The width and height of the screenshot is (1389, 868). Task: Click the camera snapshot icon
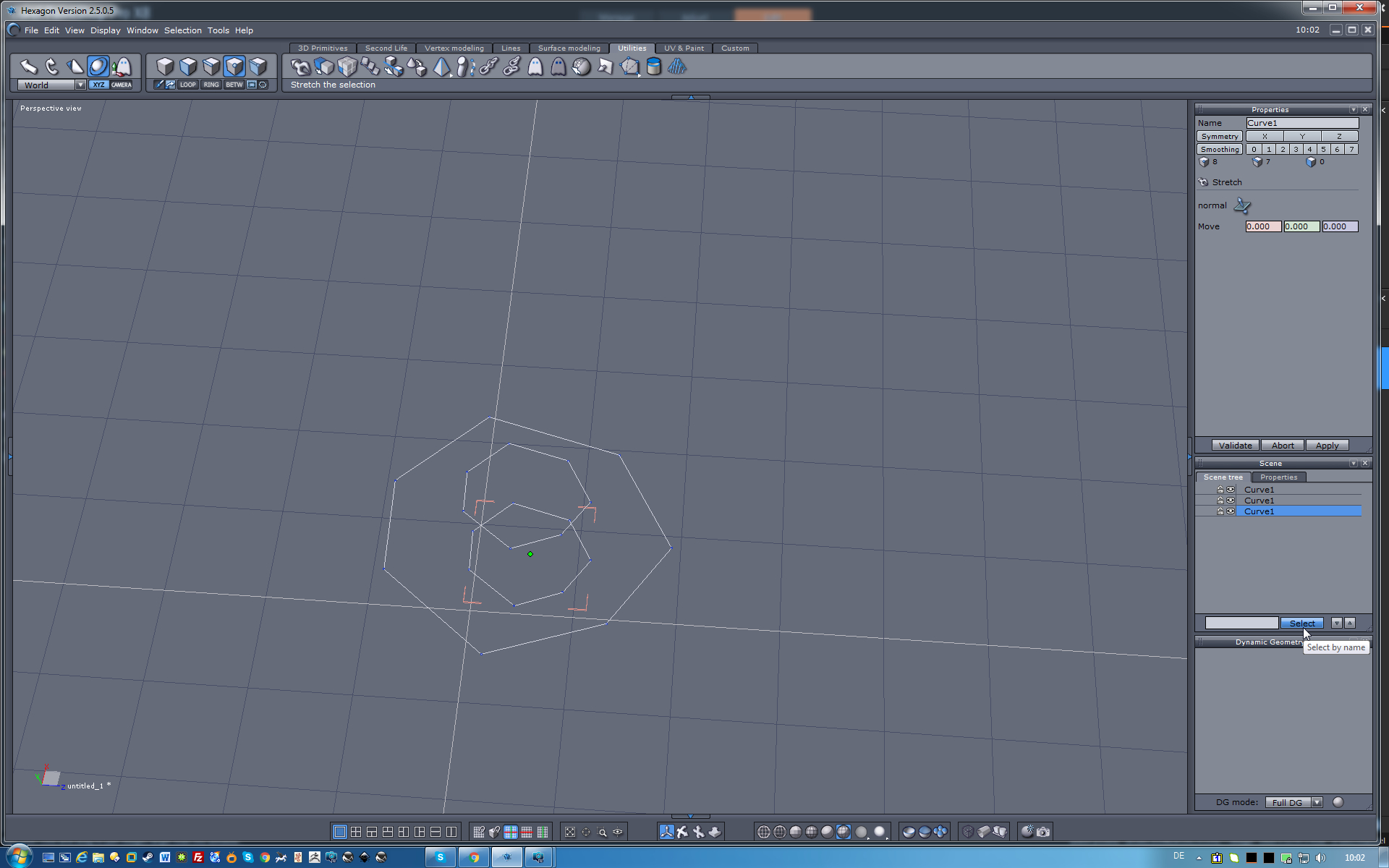[1043, 832]
